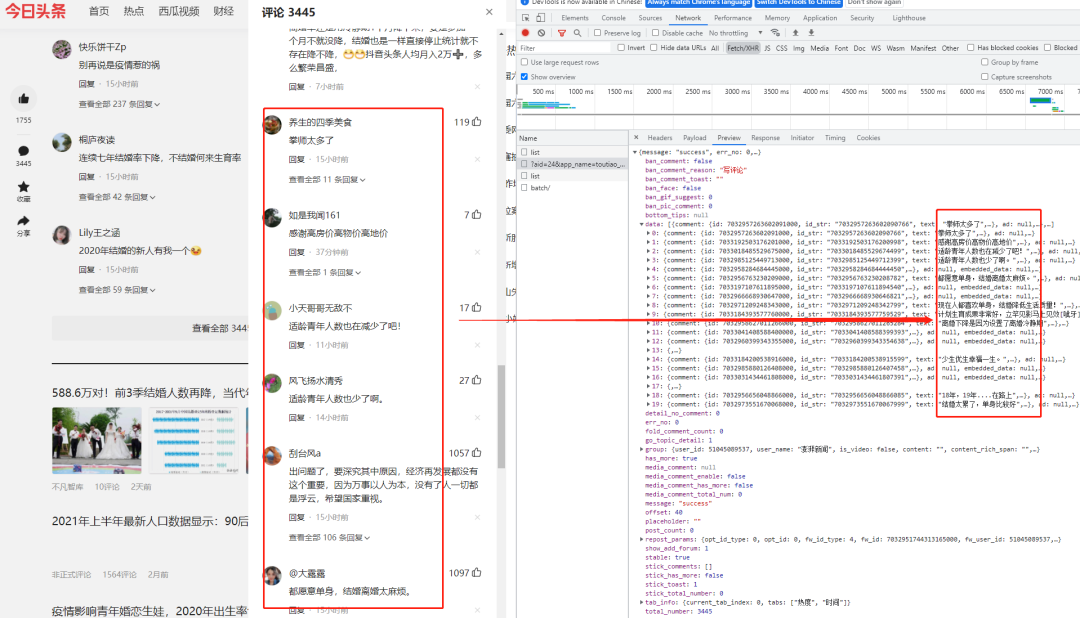The height and width of the screenshot is (618, 1080).
Task: Like 风飞扬水清秀's comment with 27 likes
Action: [x=477, y=380]
